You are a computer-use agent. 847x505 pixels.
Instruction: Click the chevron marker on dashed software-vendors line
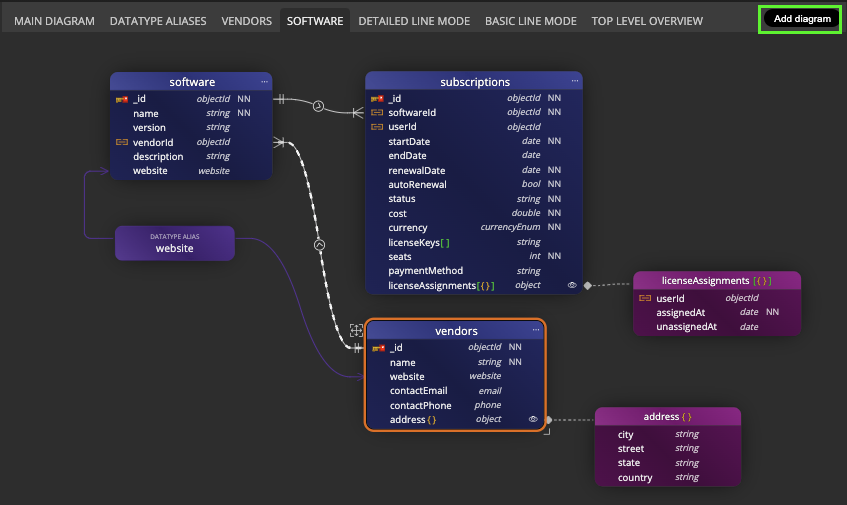pos(320,244)
